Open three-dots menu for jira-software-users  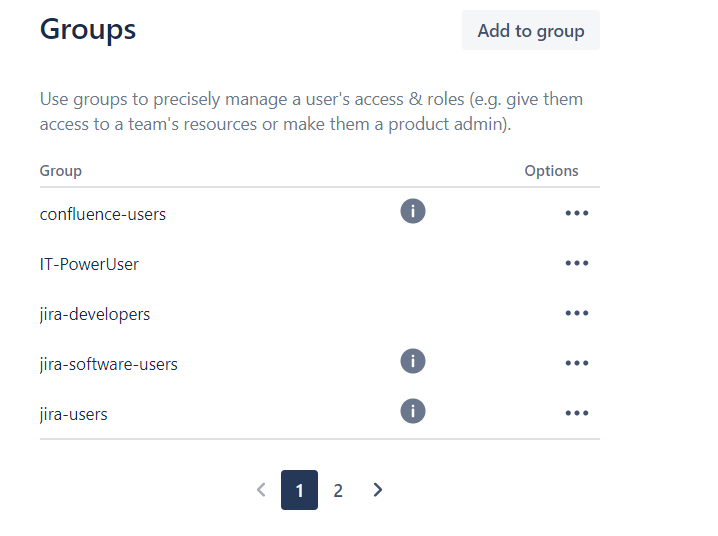pyautogui.click(x=577, y=363)
